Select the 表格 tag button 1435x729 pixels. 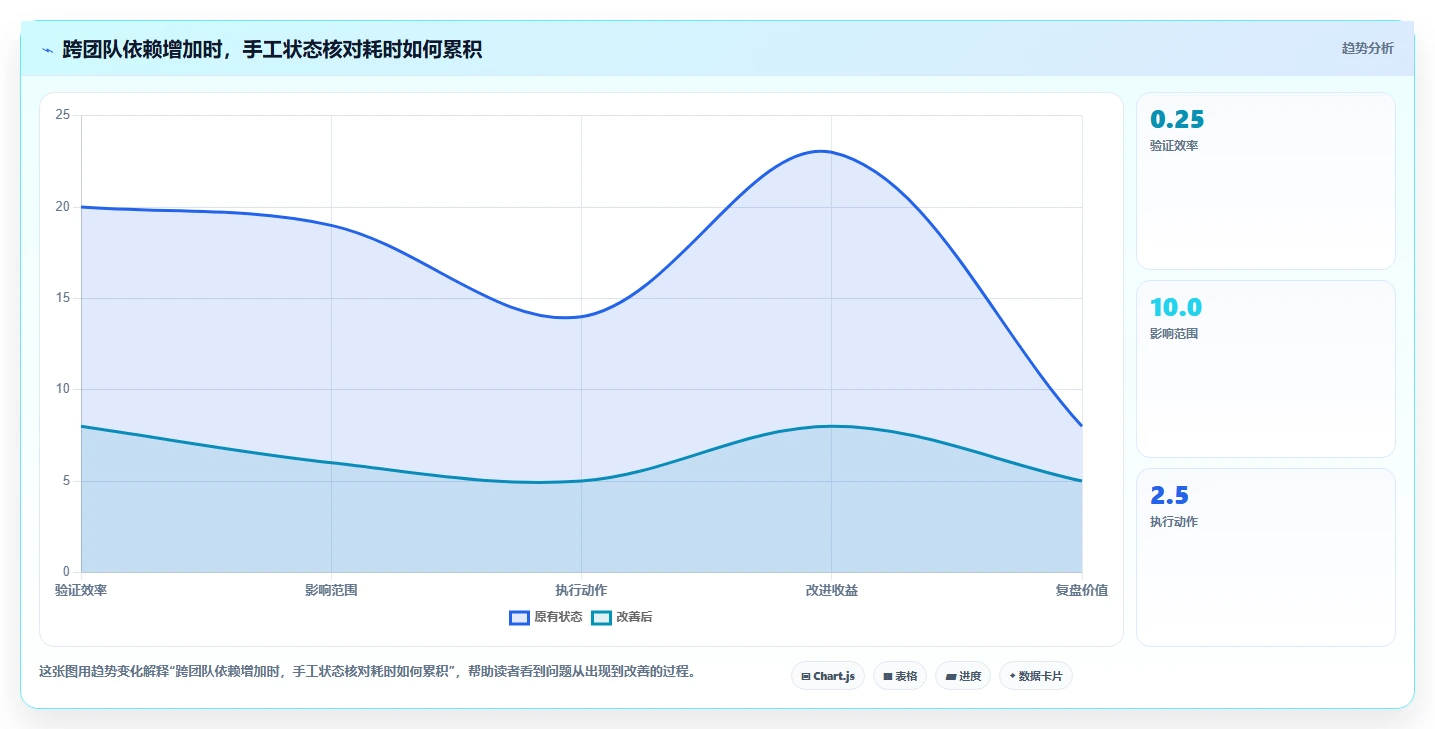(x=900, y=676)
